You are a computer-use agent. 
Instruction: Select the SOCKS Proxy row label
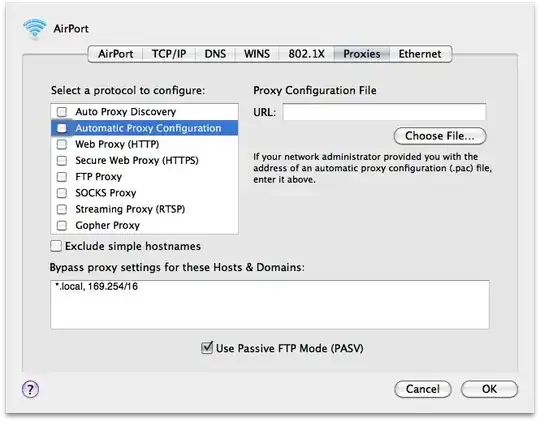(x=106, y=193)
